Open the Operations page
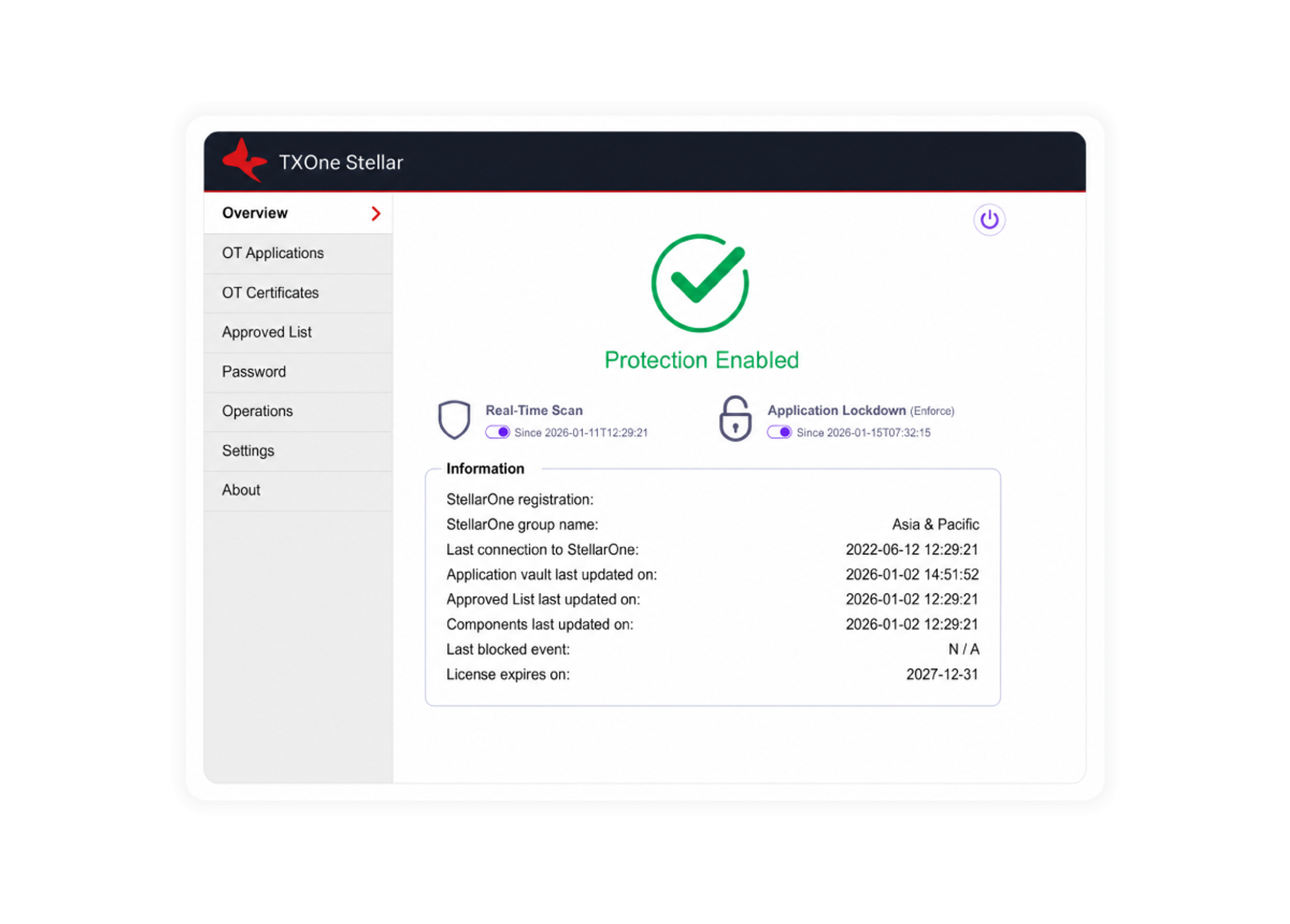This screenshot has width=1290, height=924. click(298, 411)
